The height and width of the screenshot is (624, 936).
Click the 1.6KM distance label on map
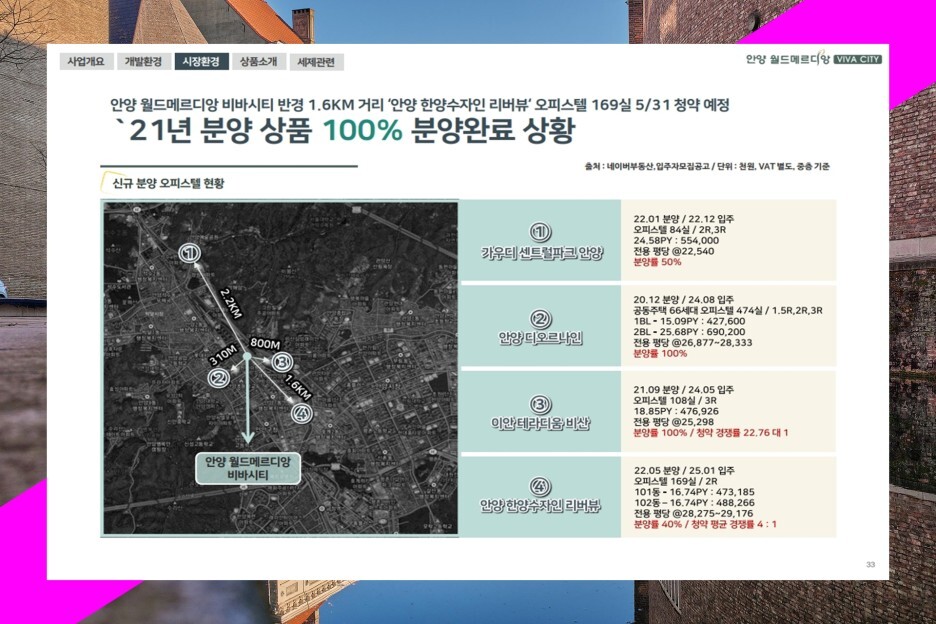[x=298, y=387]
